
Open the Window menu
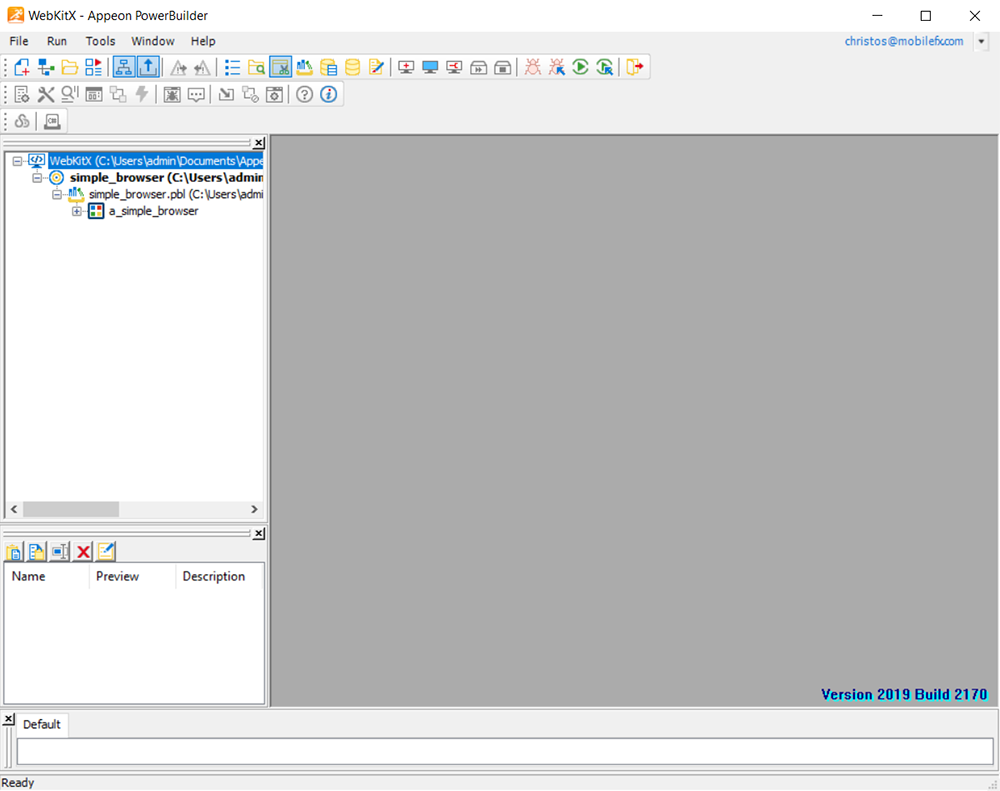(152, 41)
